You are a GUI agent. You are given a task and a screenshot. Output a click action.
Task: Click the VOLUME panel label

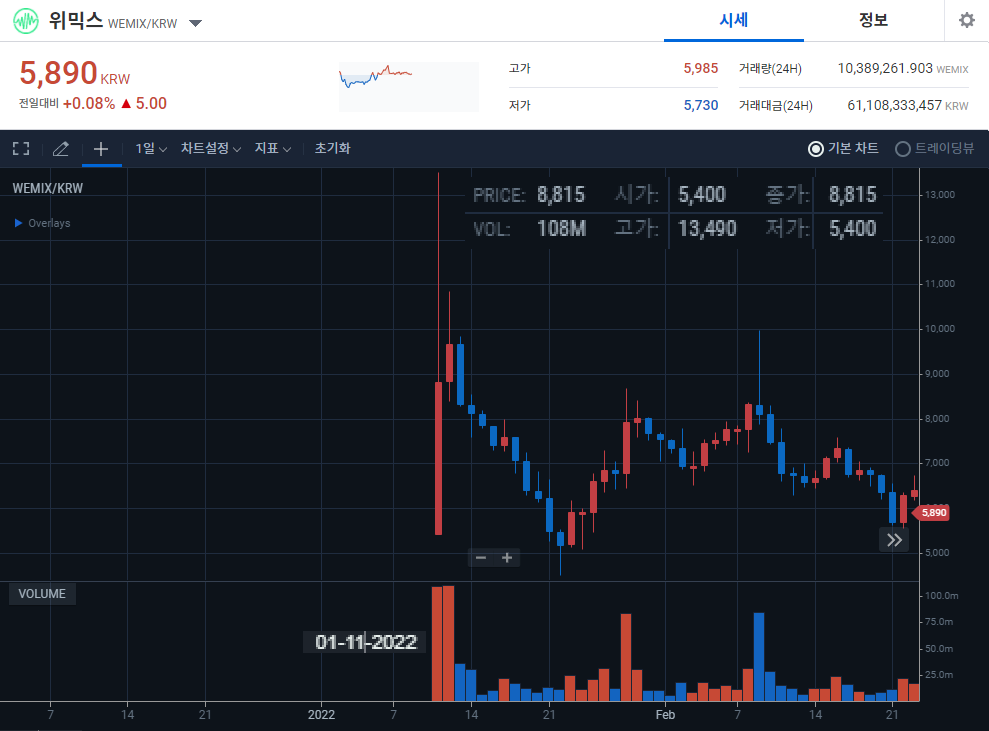[x=42, y=594]
